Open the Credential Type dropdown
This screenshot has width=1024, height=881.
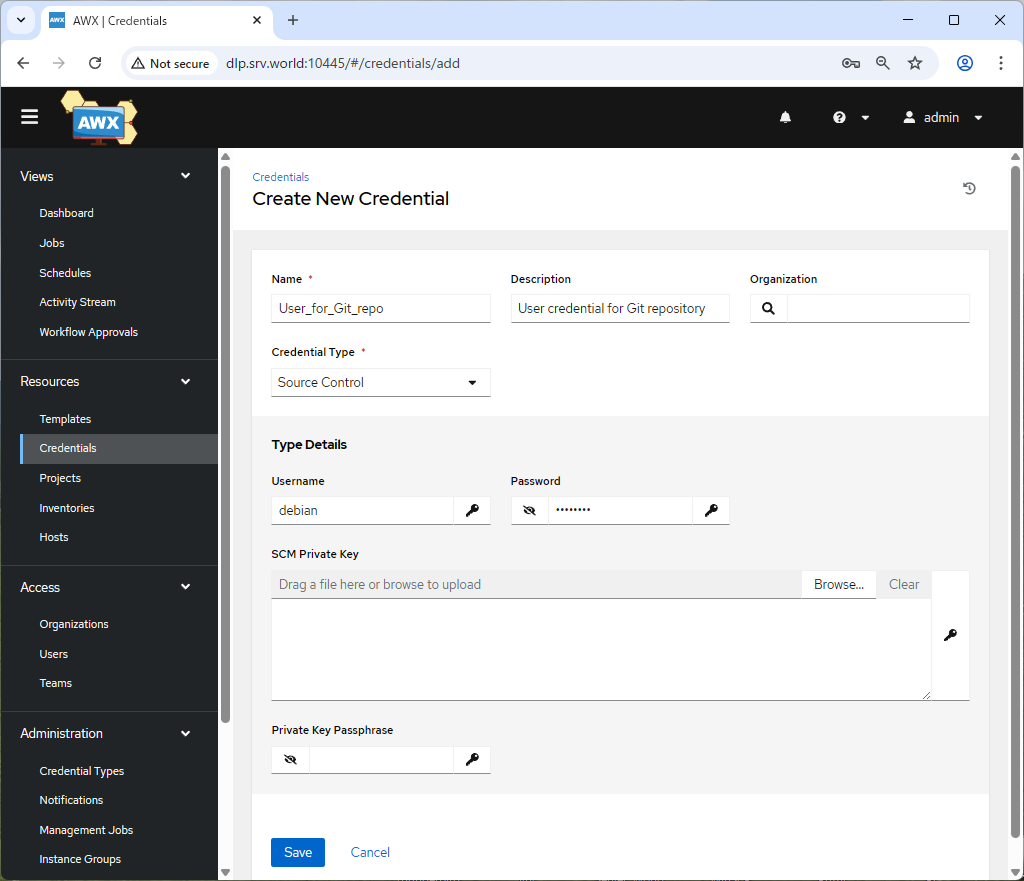click(380, 382)
